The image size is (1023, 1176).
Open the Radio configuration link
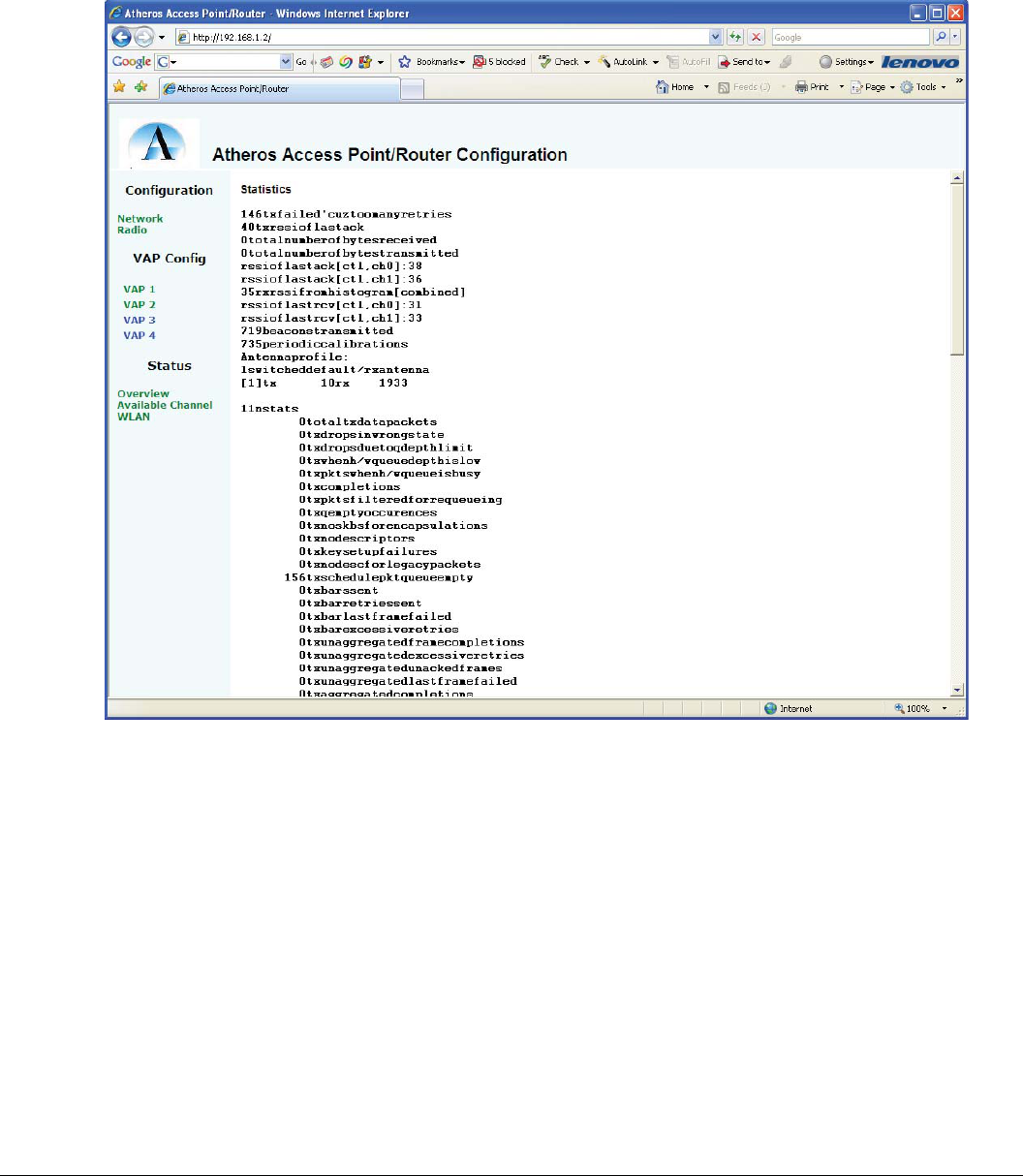click(x=132, y=231)
